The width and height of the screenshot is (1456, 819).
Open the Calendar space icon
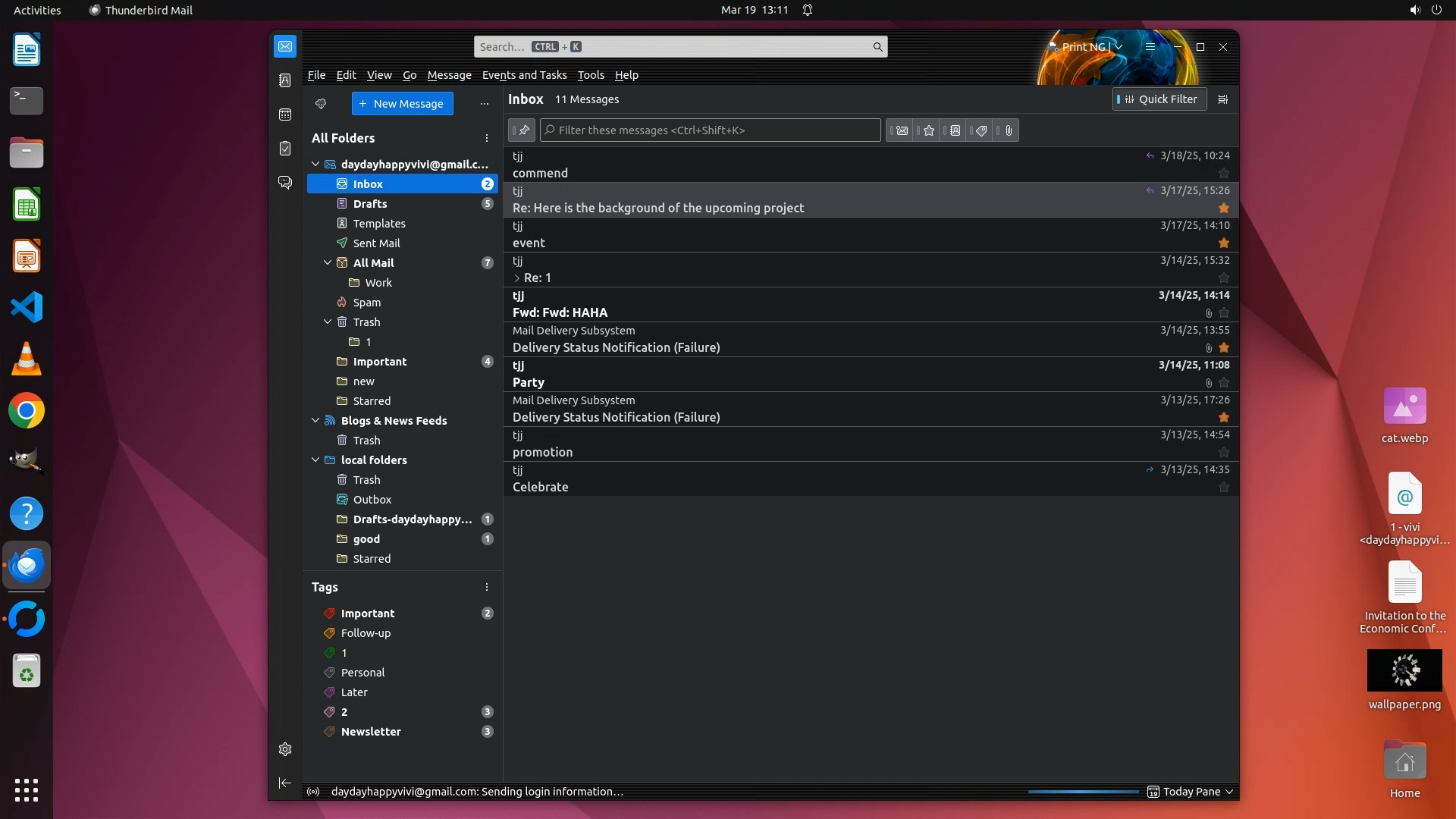coord(285,115)
